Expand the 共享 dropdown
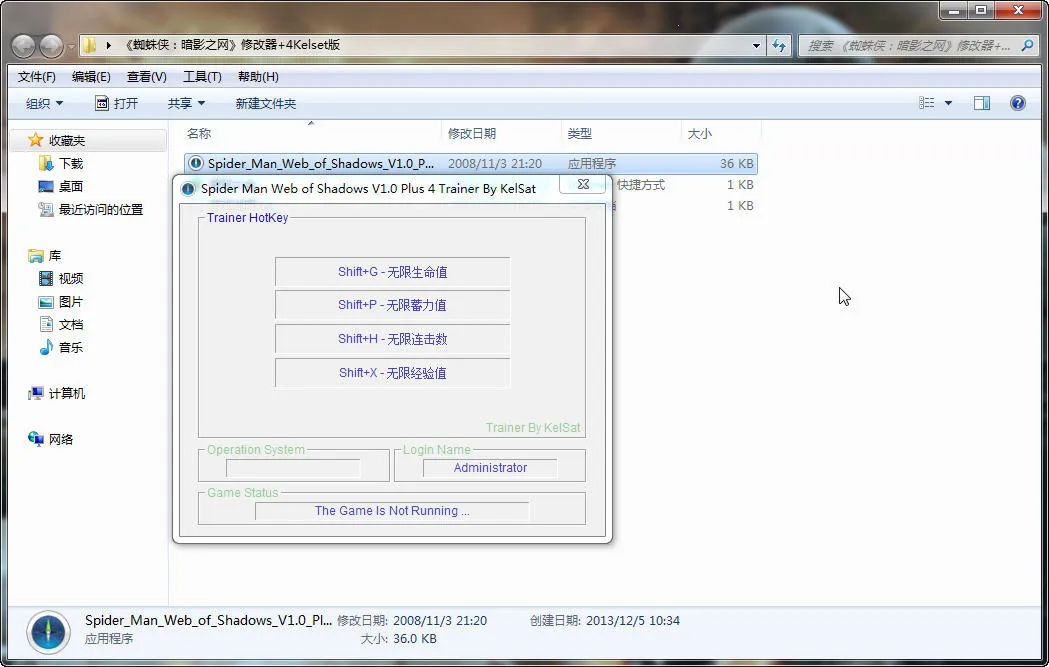 tap(186, 103)
